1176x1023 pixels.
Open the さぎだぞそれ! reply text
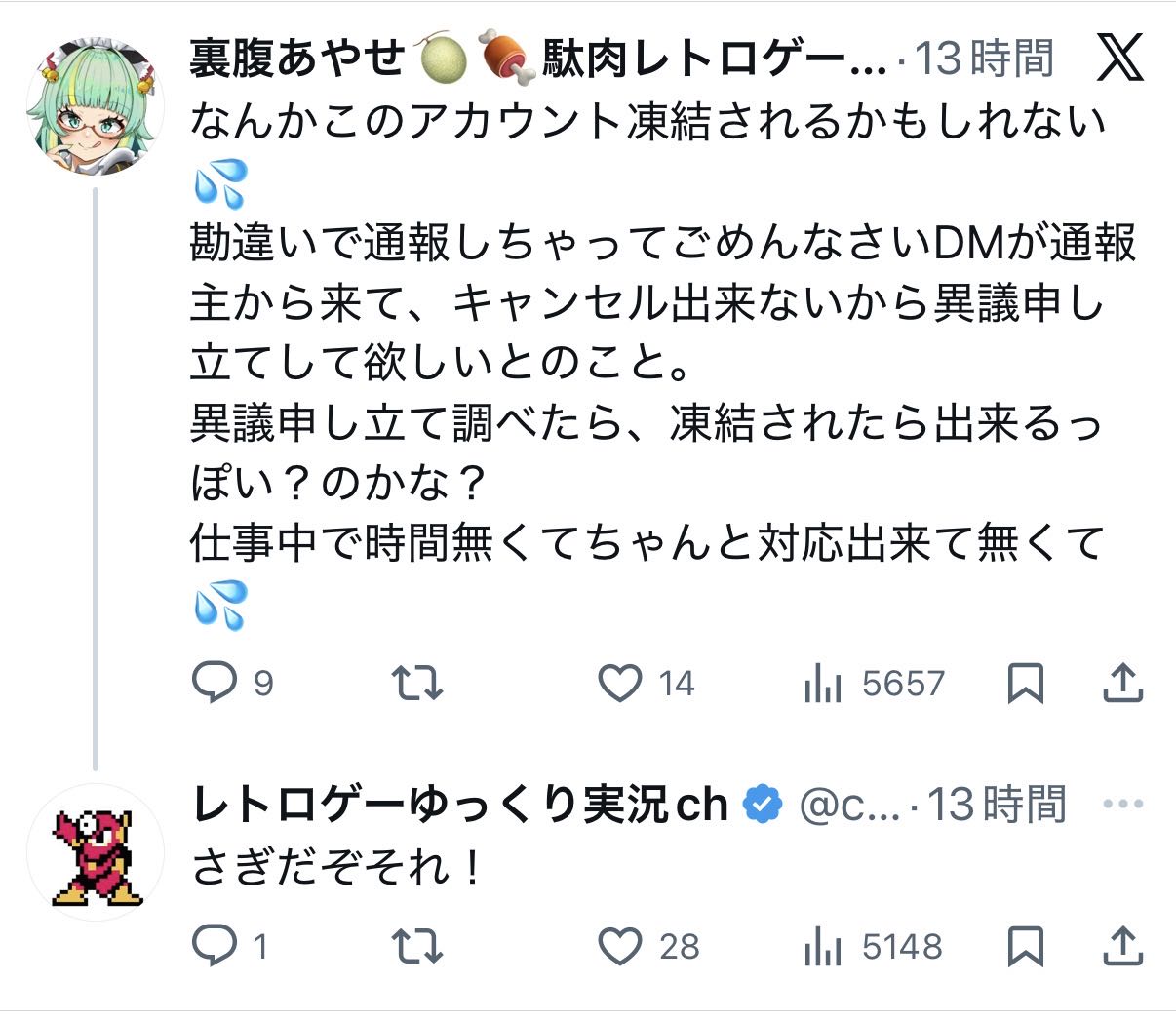point(336,866)
